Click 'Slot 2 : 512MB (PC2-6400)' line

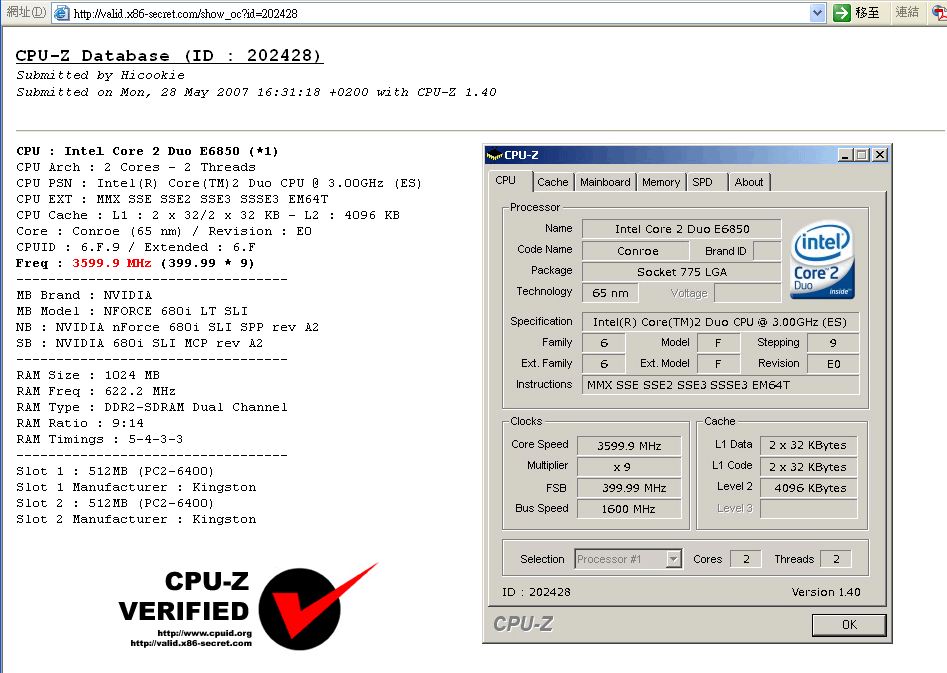pos(115,503)
